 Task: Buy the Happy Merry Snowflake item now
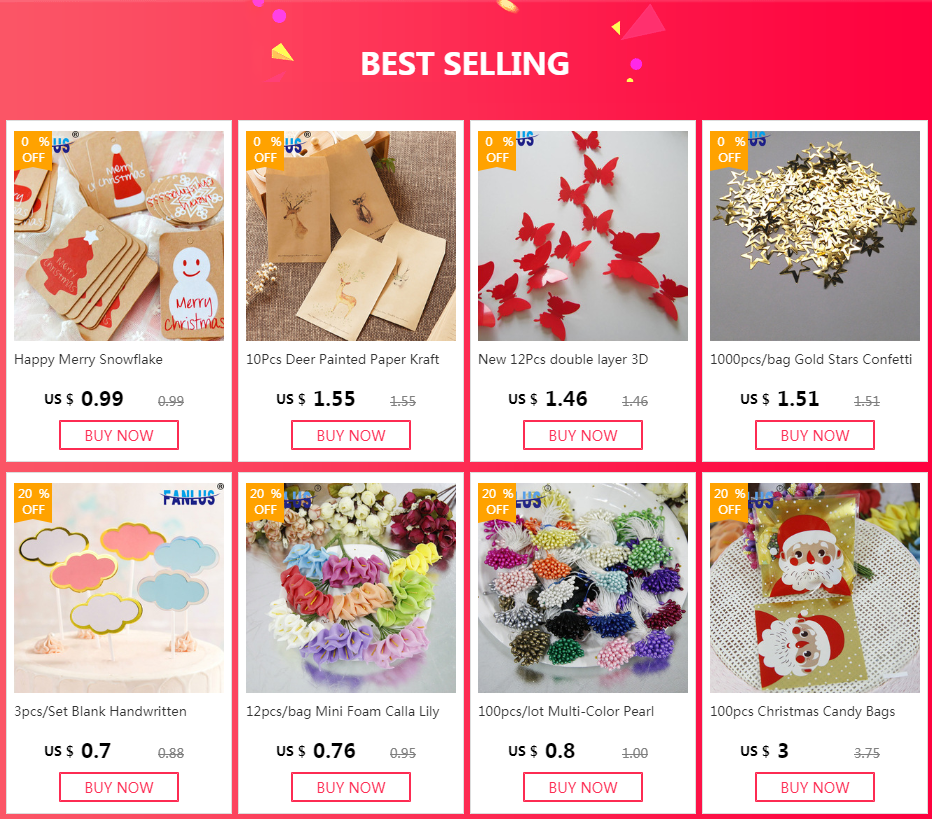pos(119,435)
